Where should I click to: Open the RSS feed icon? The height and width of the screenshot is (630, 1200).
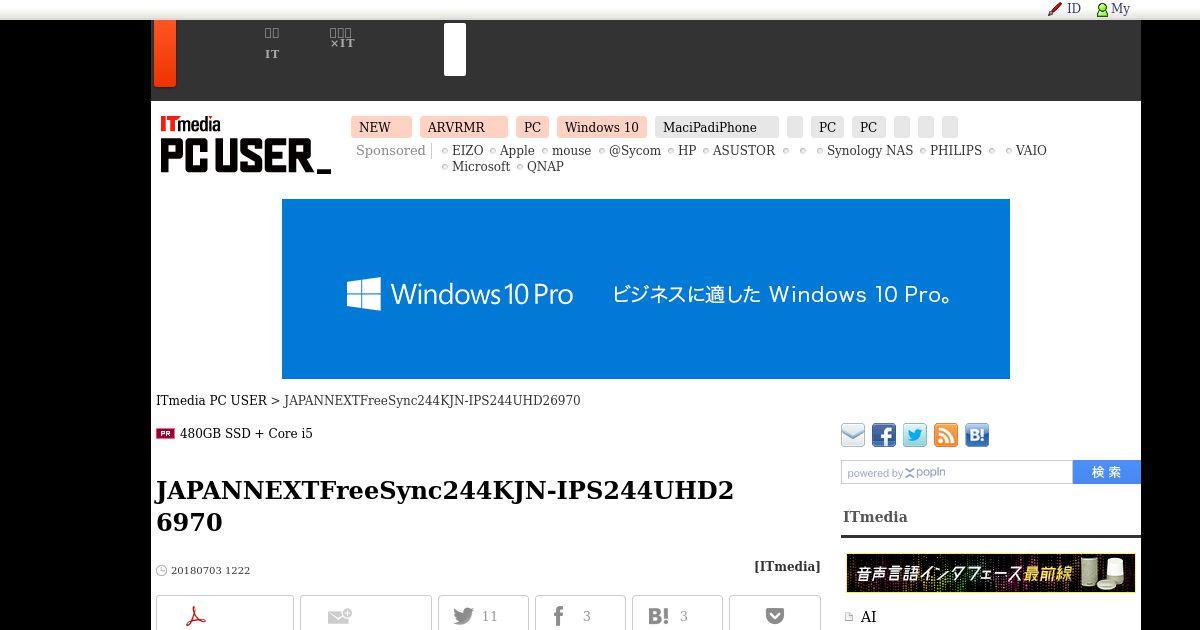pyautogui.click(x=946, y=435)
